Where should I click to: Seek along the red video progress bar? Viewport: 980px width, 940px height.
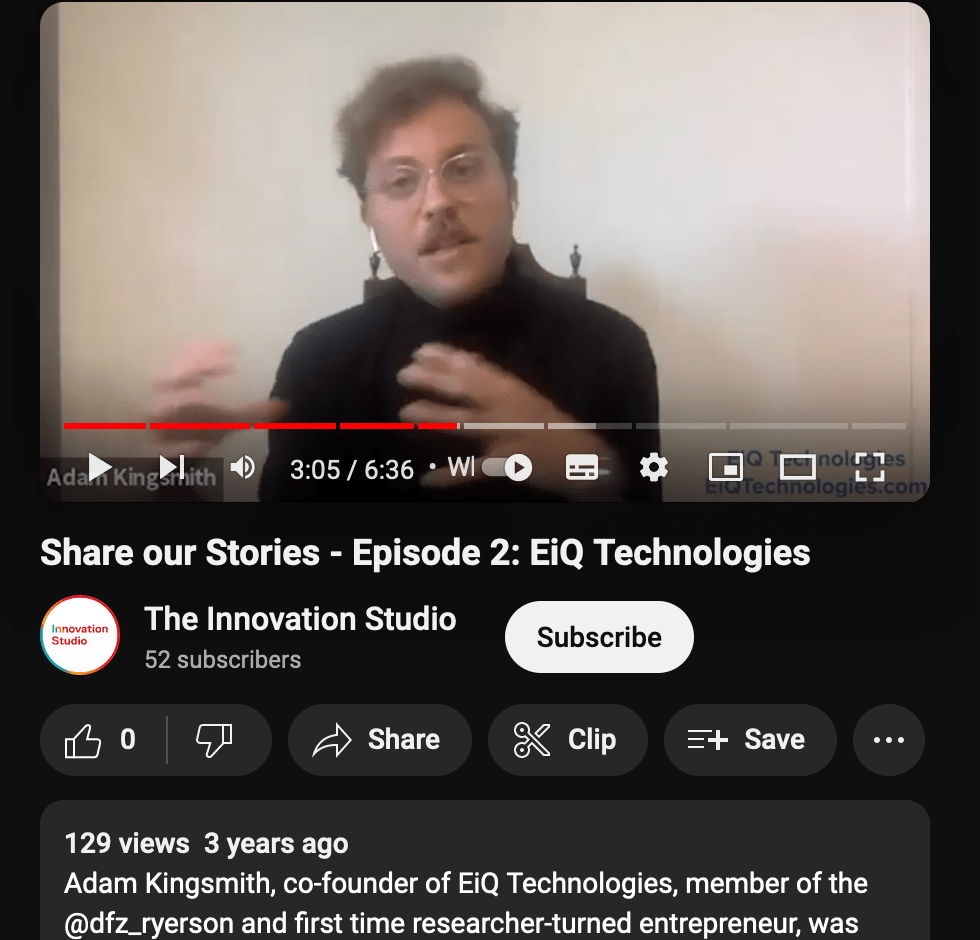(x=484, y=426)
